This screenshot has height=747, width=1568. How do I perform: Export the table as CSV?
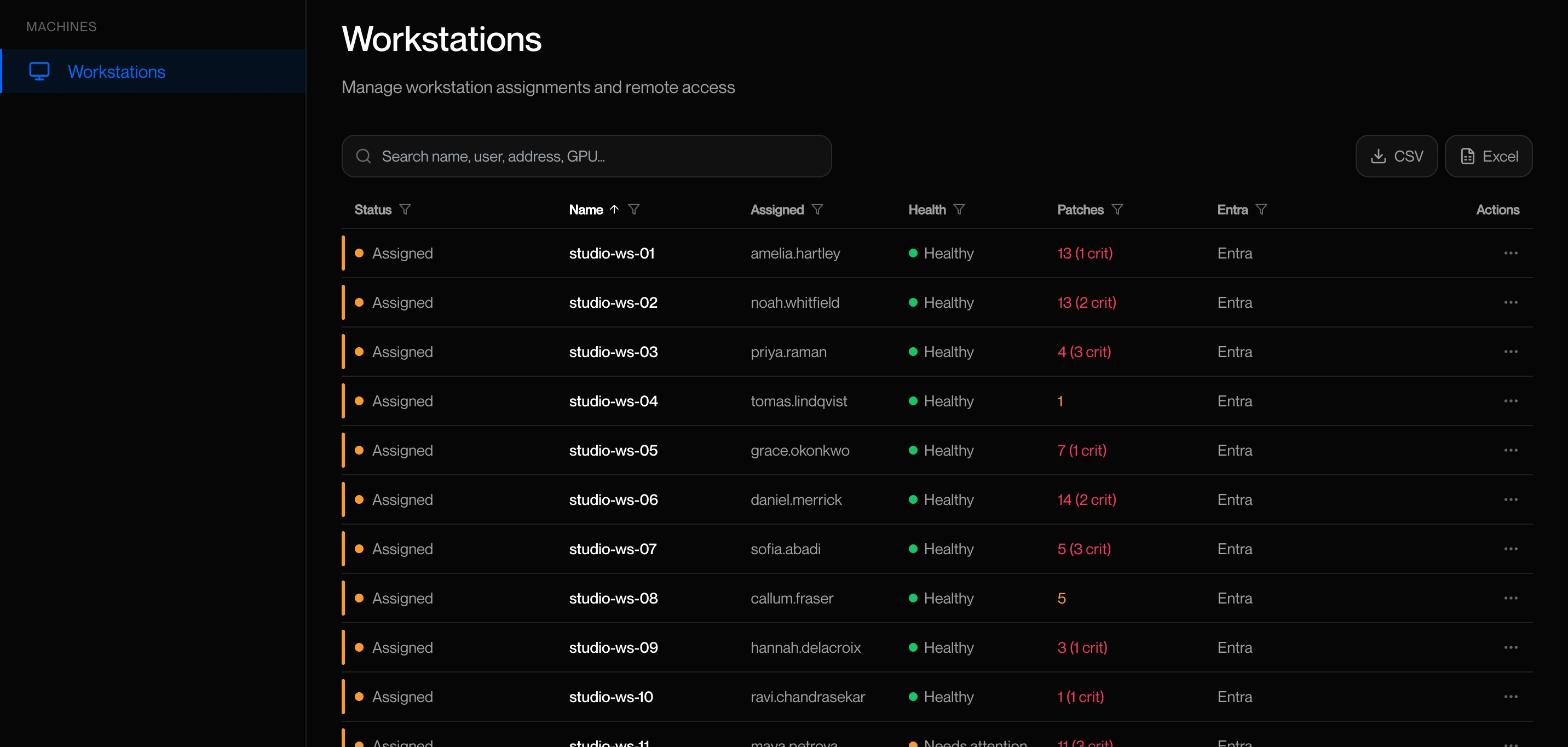(x=1396, y=156)
